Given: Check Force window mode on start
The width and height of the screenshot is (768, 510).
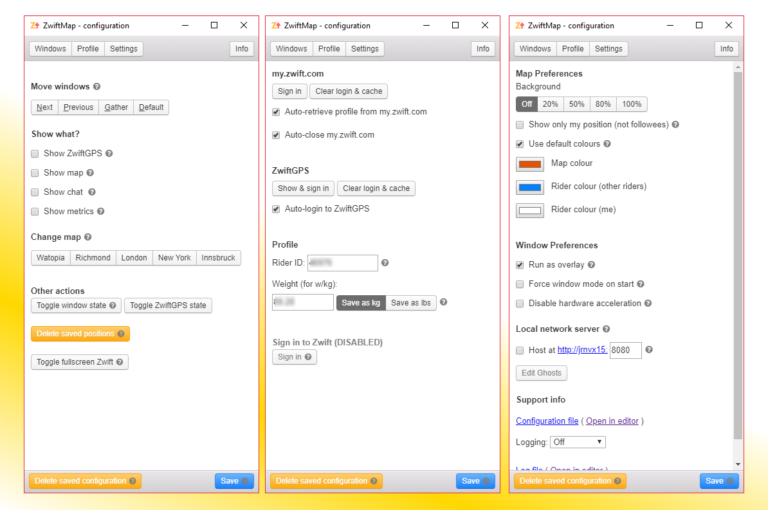Looking at the screenshot, I should point(520,284).
